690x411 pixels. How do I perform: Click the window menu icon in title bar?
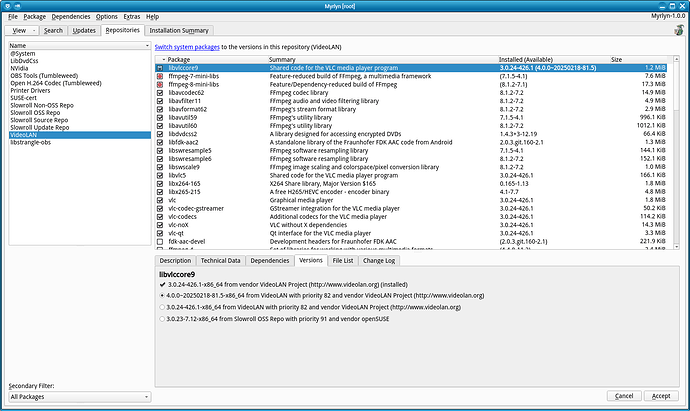(8, 6)
